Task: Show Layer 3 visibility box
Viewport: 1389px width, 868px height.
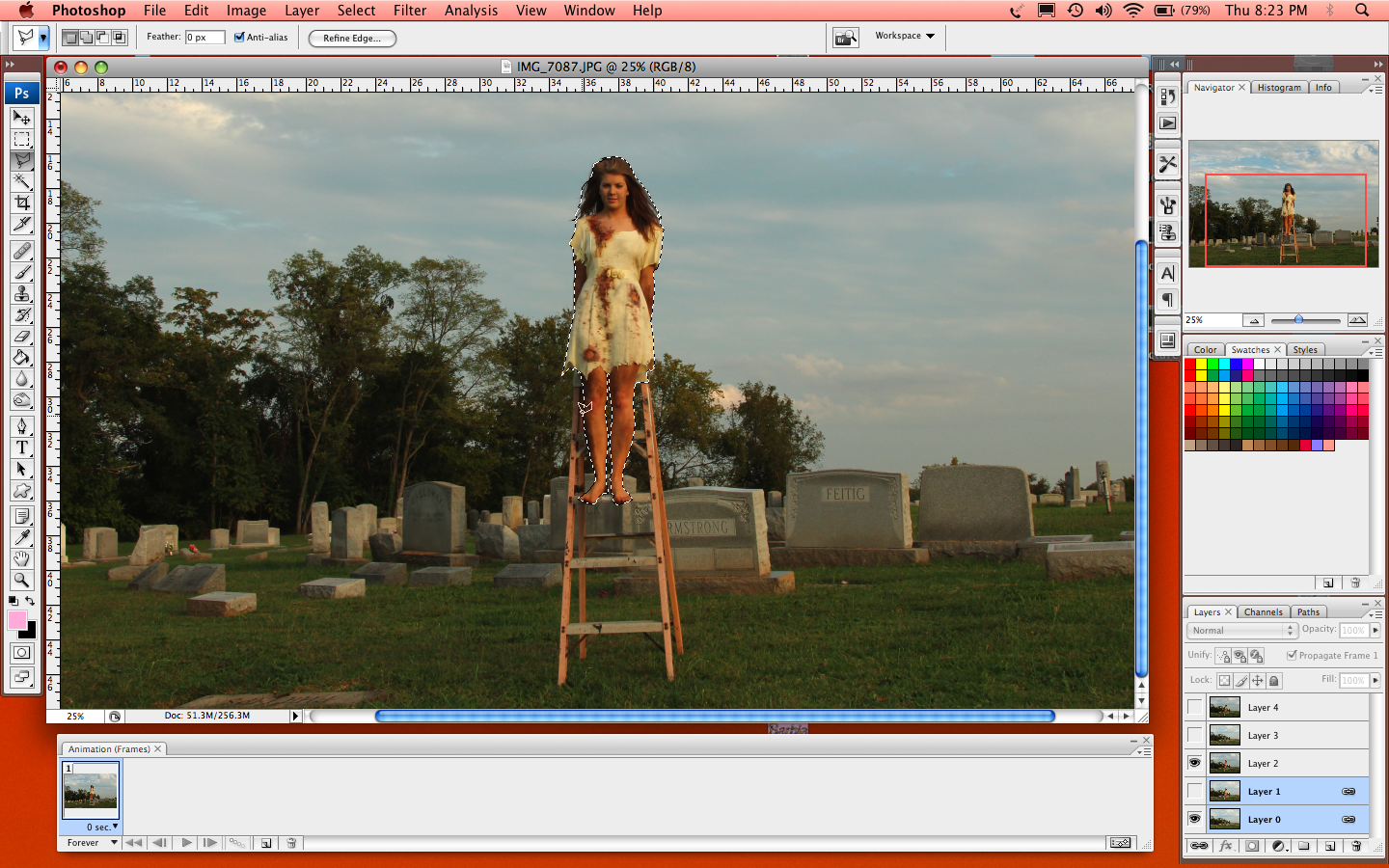Action: [x=1195, y=735]
